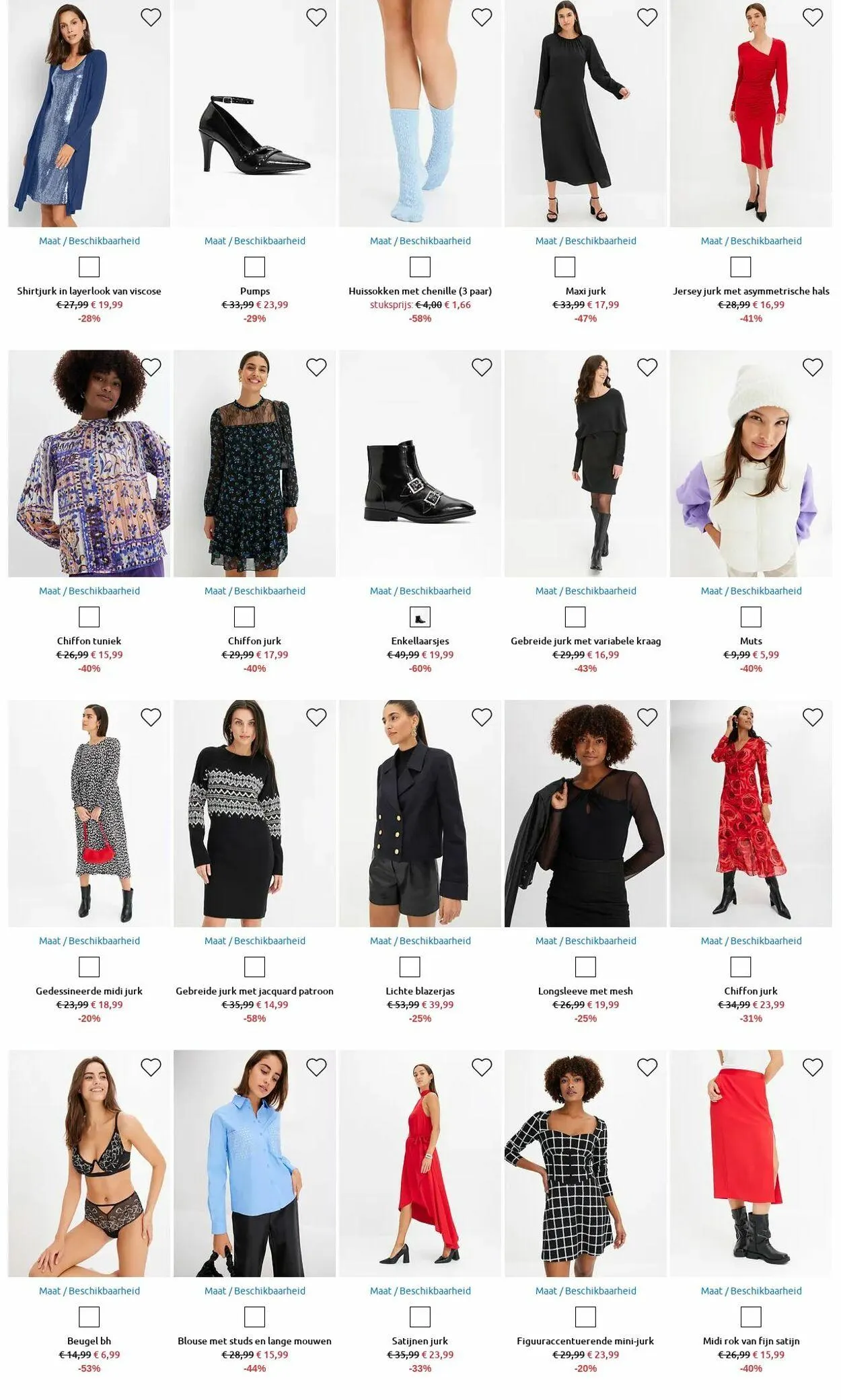View the Blouse met studs product image
The image size is (841, 1400).
click(254, 1163)
